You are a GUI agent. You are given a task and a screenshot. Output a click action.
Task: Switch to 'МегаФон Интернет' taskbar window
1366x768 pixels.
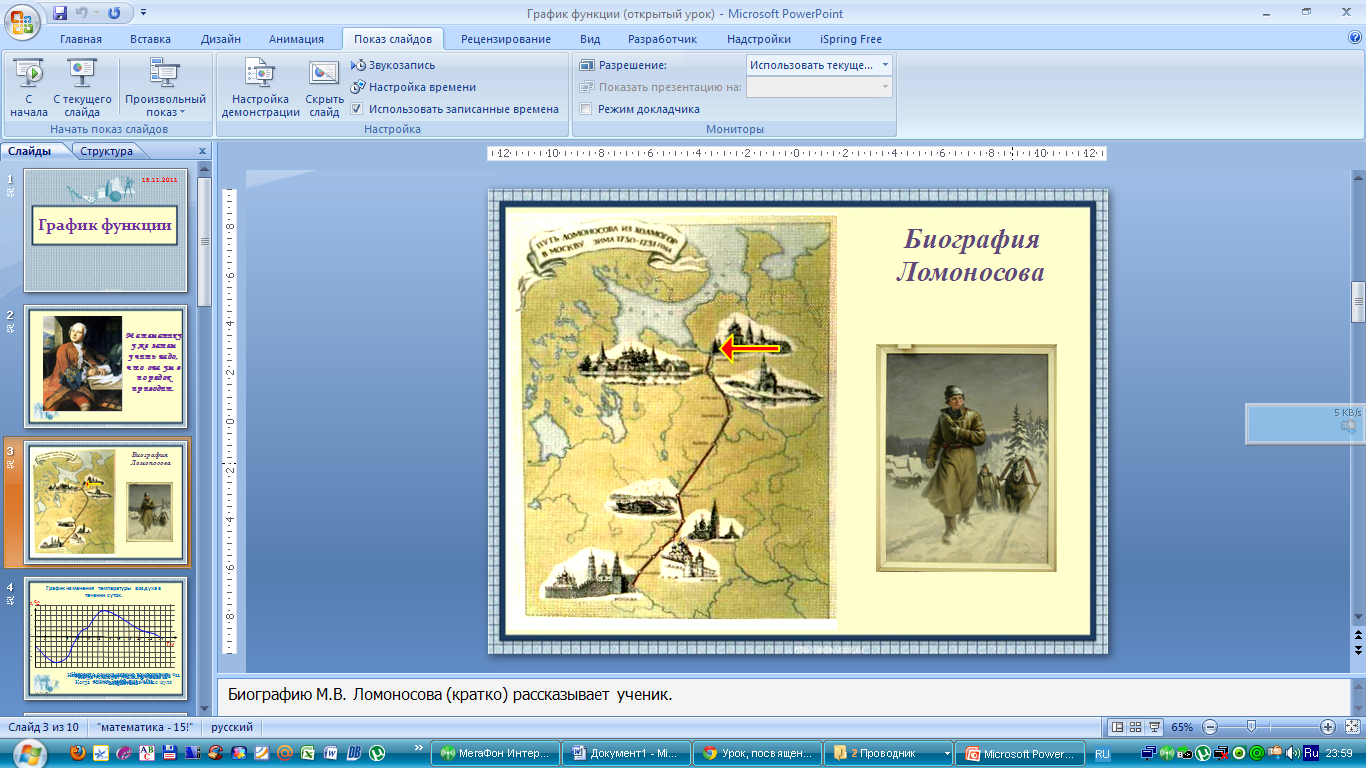click(494, 753)
